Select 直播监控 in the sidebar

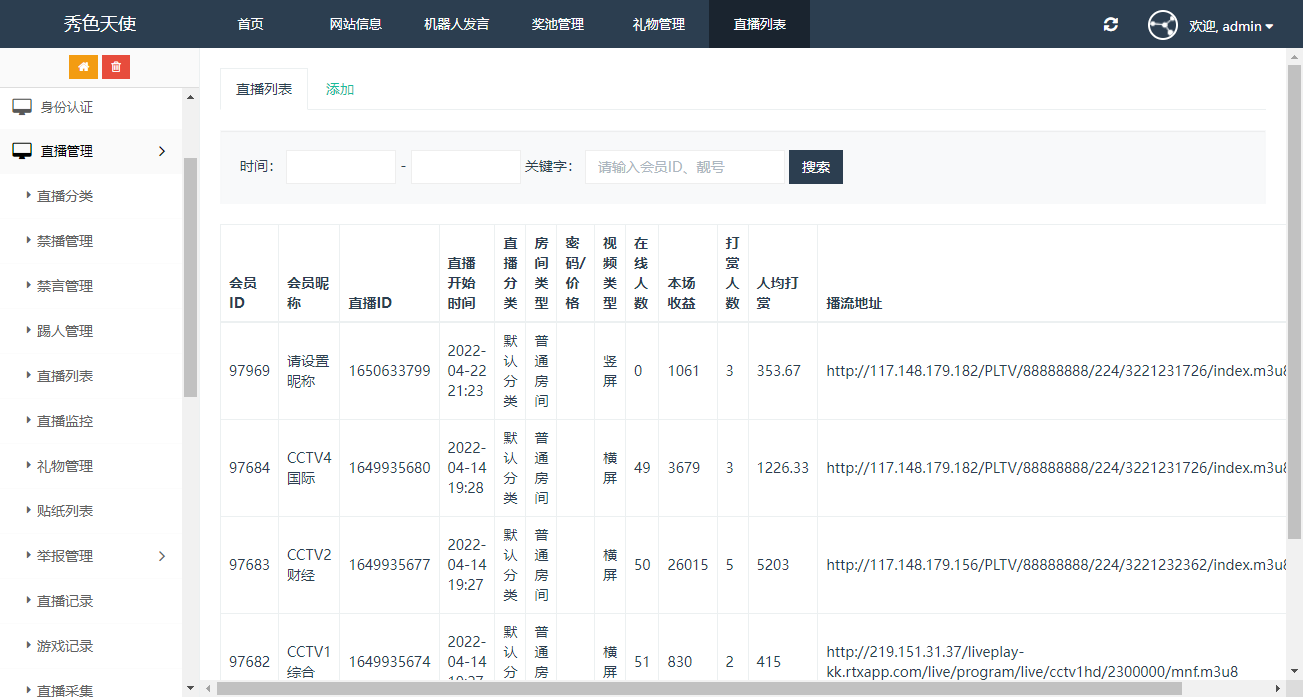coord(65,421)
